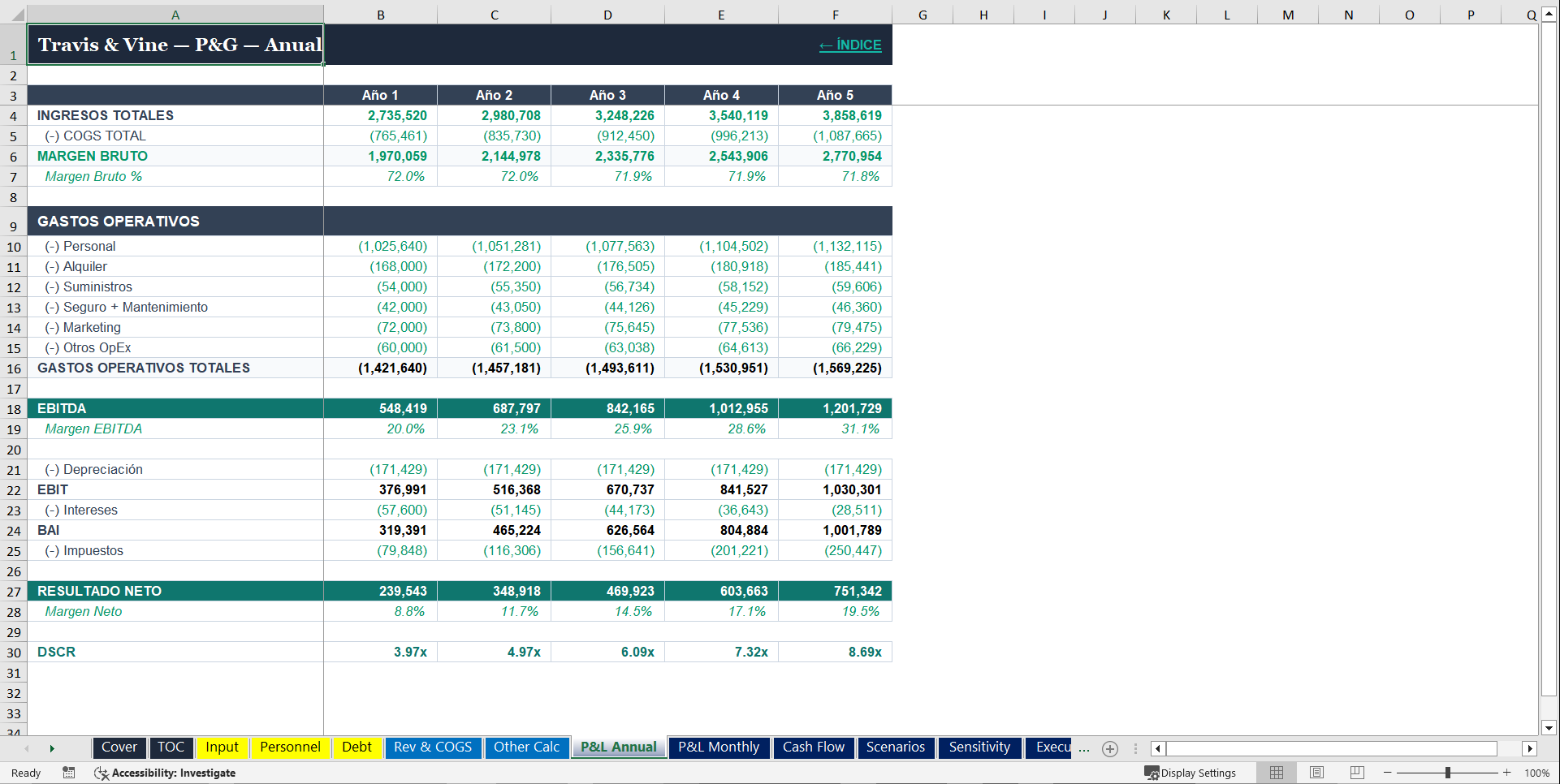
Task: Switch to Page Break Preview
Action: (1357, 773)
